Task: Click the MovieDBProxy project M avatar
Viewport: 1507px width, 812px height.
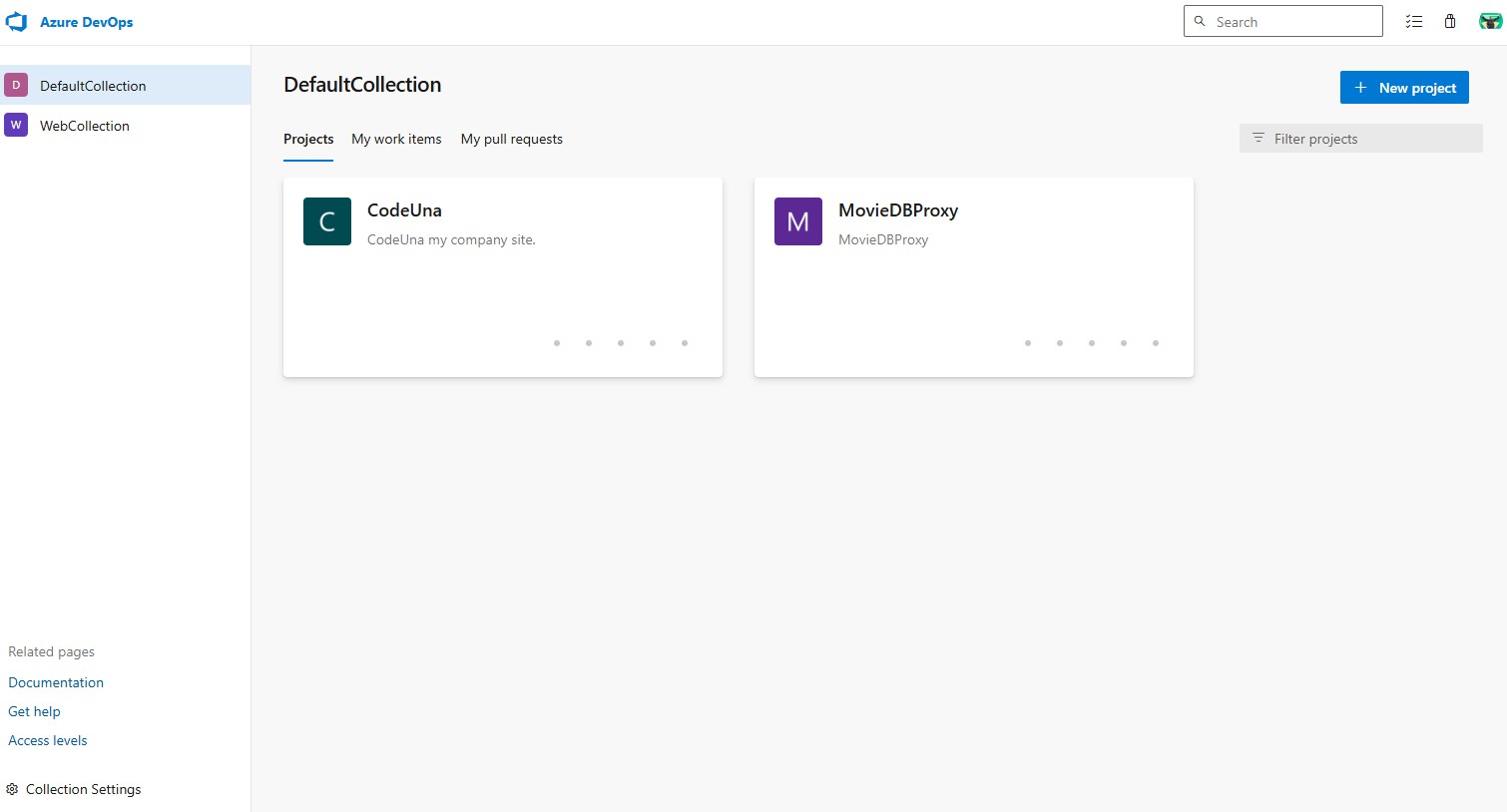Action: [x=798, y=221]
